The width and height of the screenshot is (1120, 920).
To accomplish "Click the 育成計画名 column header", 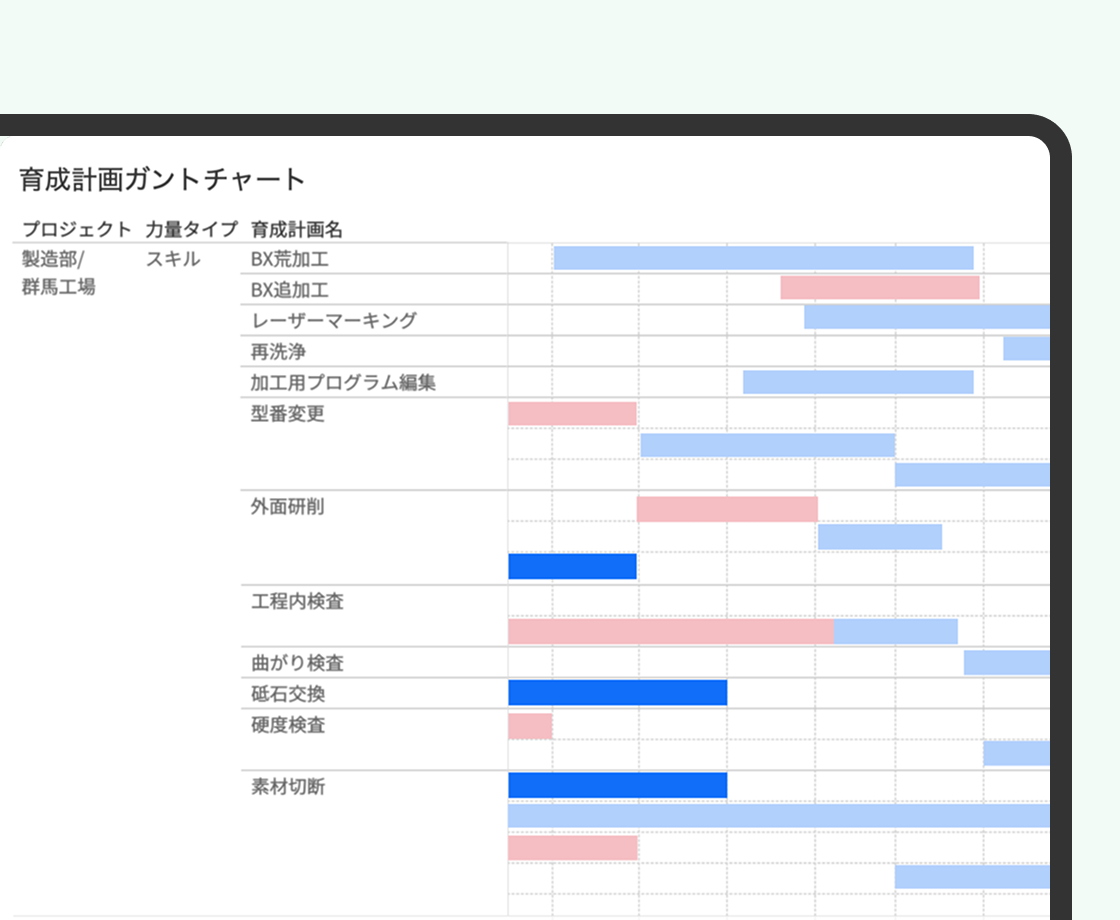I will click(296, 229).
